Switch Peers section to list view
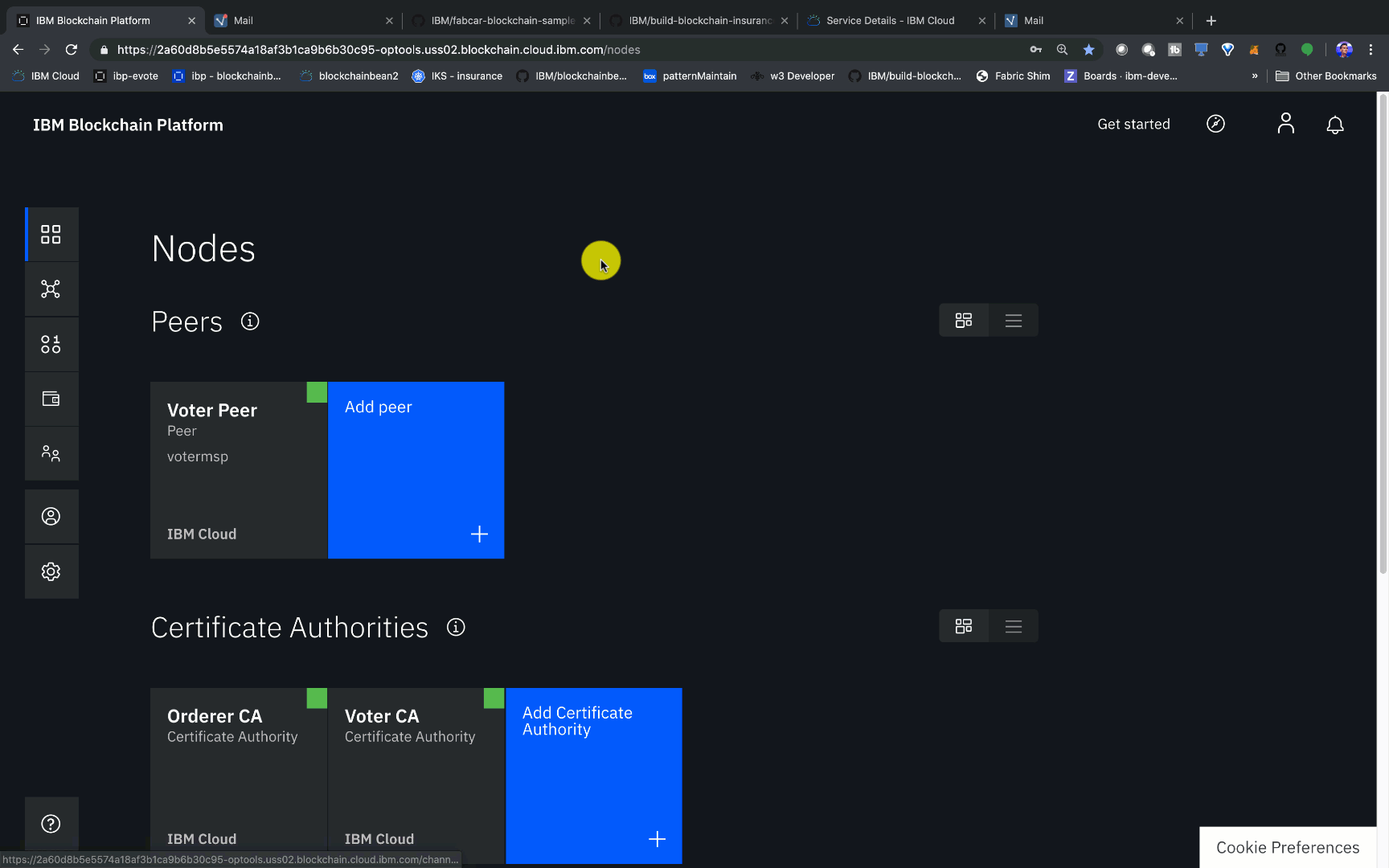This screenshot has height=868, width=1389. [1014, 320]
